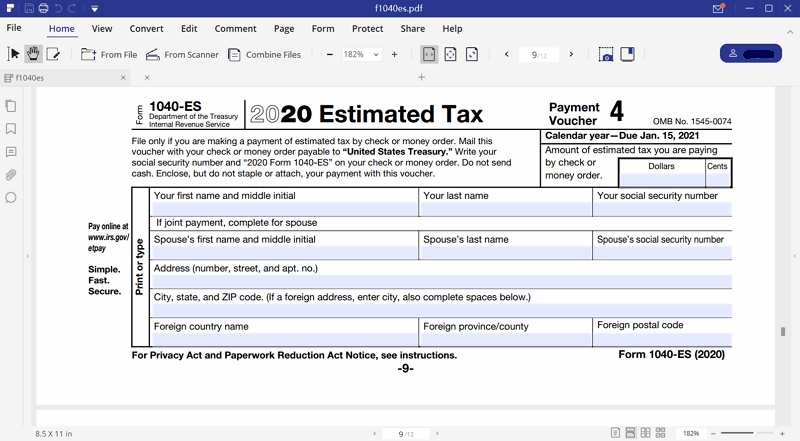Screen dimensions: 800x441
Task: Open the page thumbnails sidebar panel
Action: pos(11,106)
